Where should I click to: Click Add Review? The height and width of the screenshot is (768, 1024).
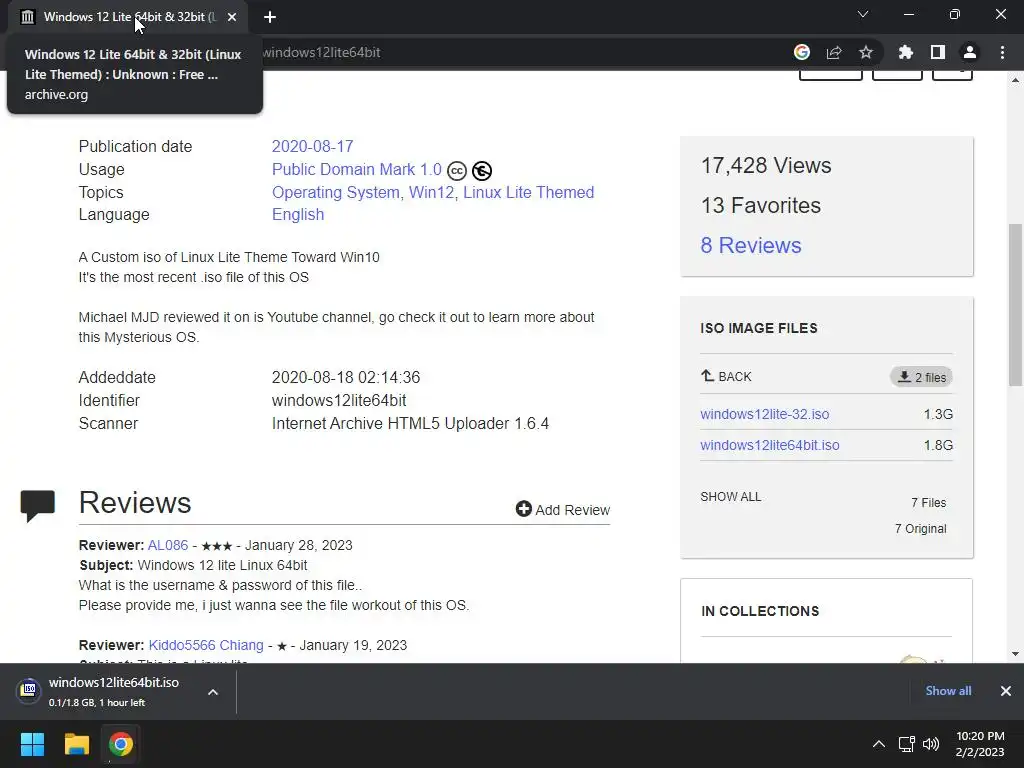tap(562, 509)
